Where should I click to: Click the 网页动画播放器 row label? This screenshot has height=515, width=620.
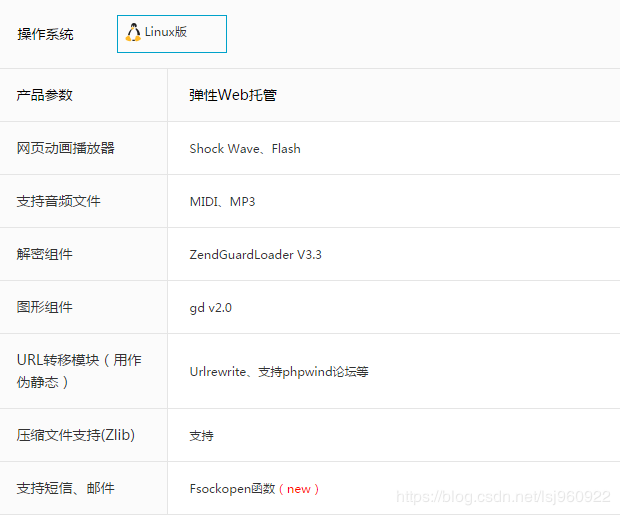[66, 148]
